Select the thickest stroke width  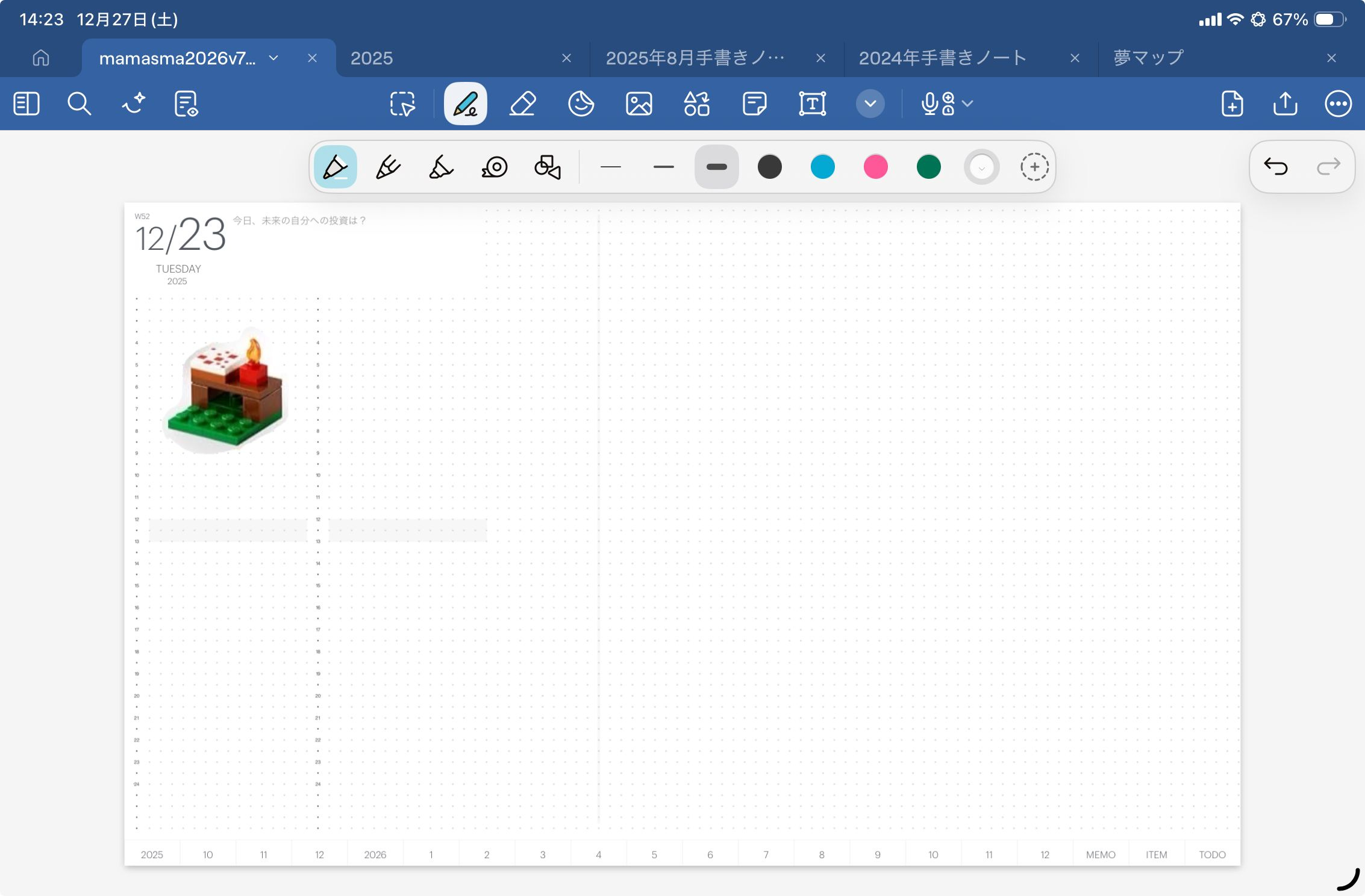tap(716, 167)
